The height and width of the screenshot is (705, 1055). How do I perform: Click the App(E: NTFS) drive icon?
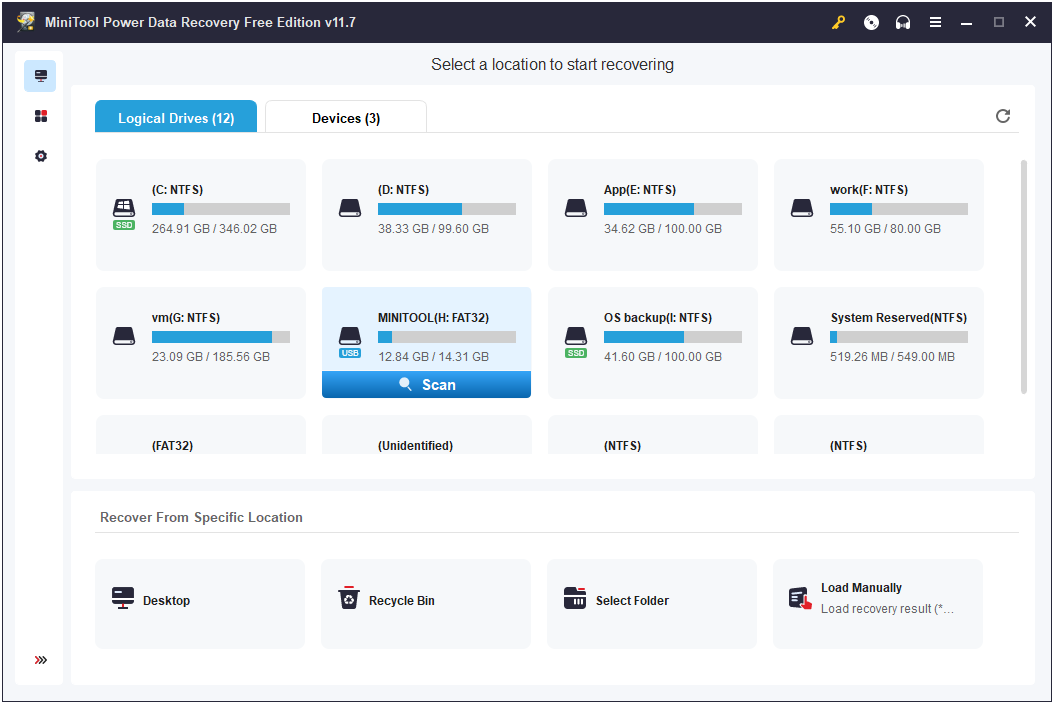(576, 208)
